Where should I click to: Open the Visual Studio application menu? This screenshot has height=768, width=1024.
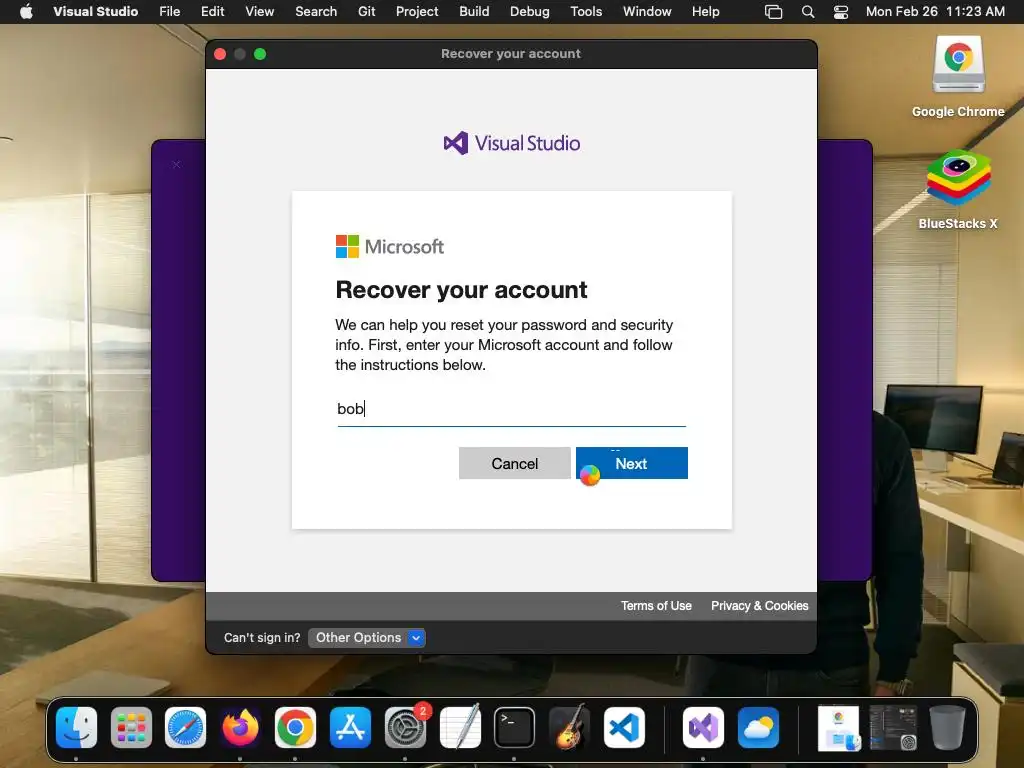95,11
